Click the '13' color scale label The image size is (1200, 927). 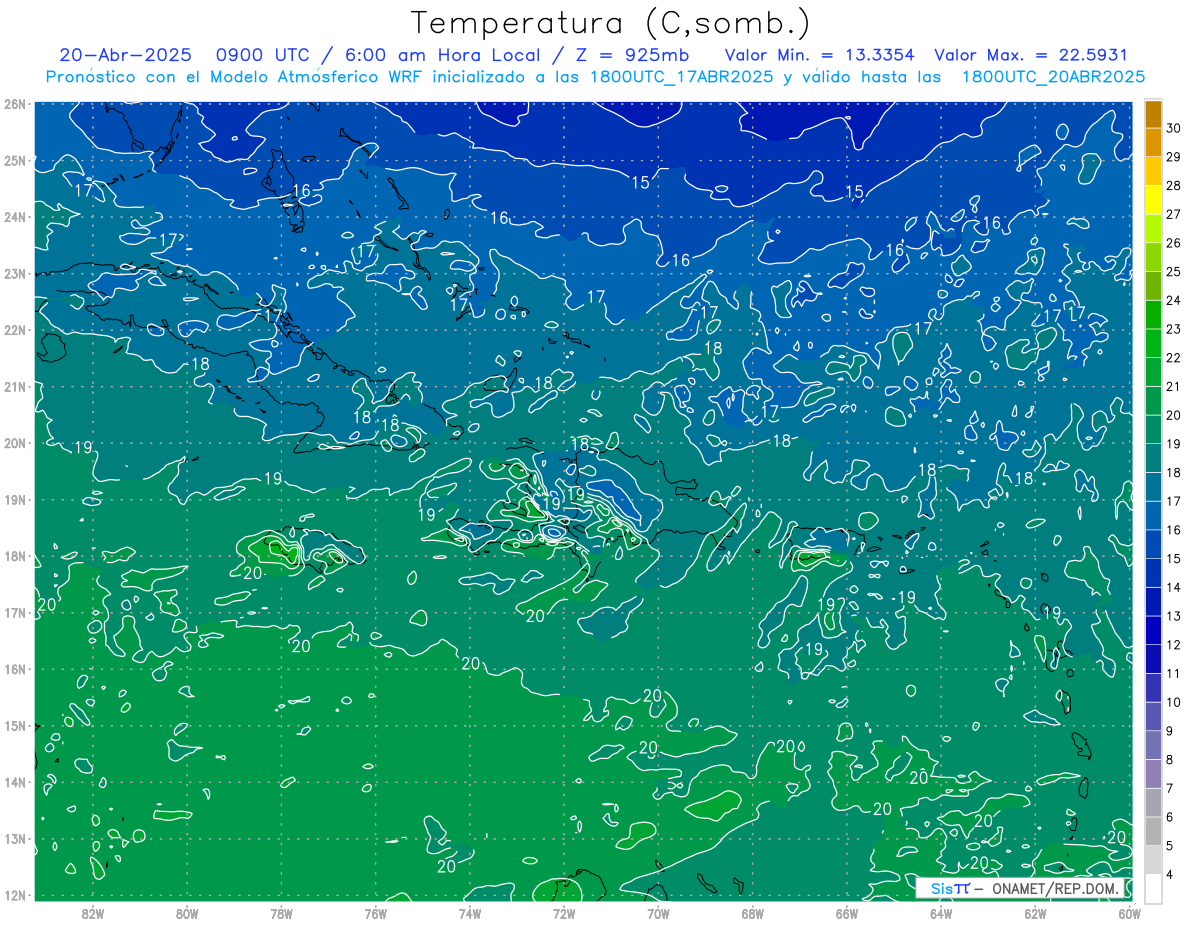coord(1175,616)
